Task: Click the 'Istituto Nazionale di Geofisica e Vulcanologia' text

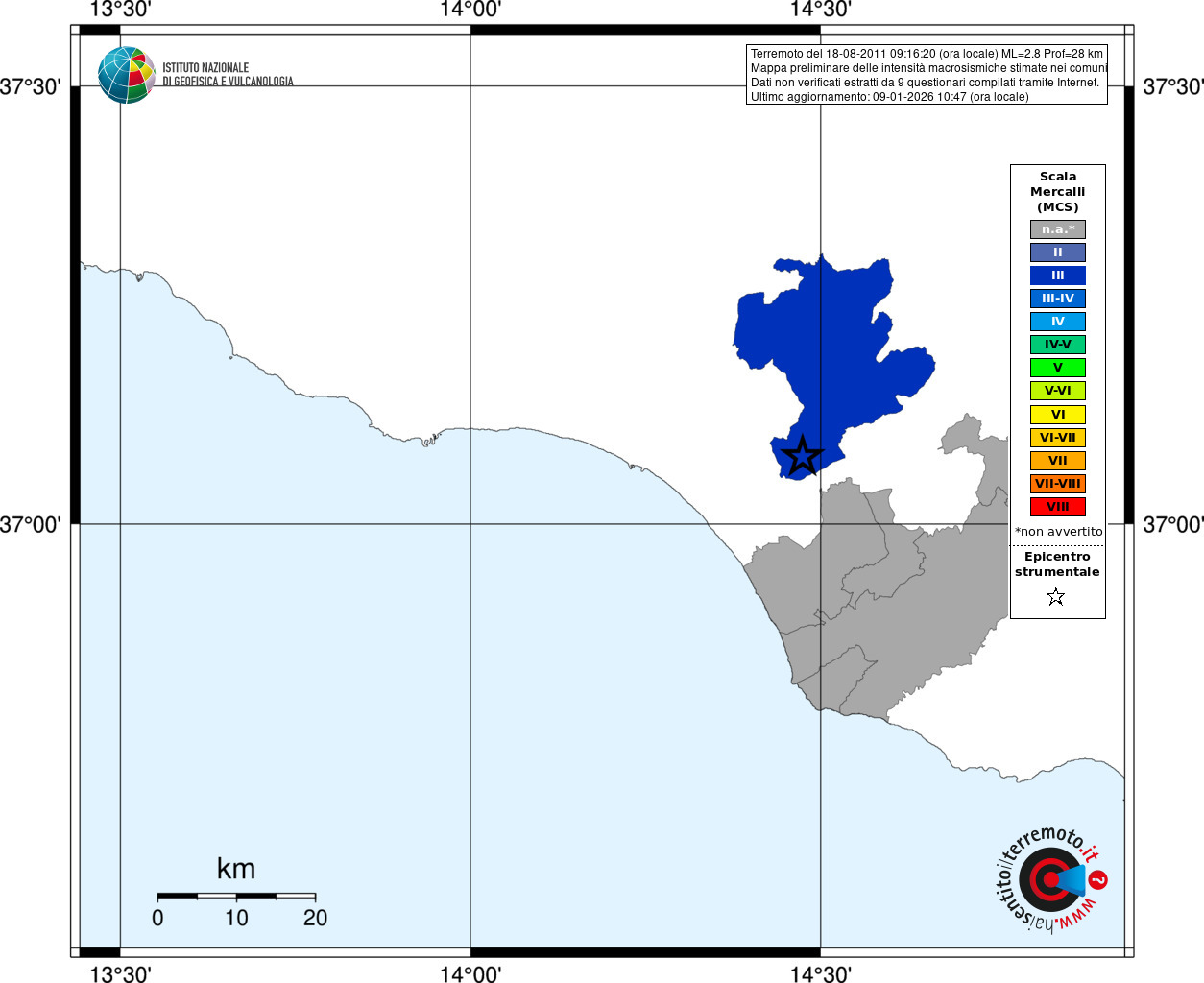Action: (x=228, y=75)
